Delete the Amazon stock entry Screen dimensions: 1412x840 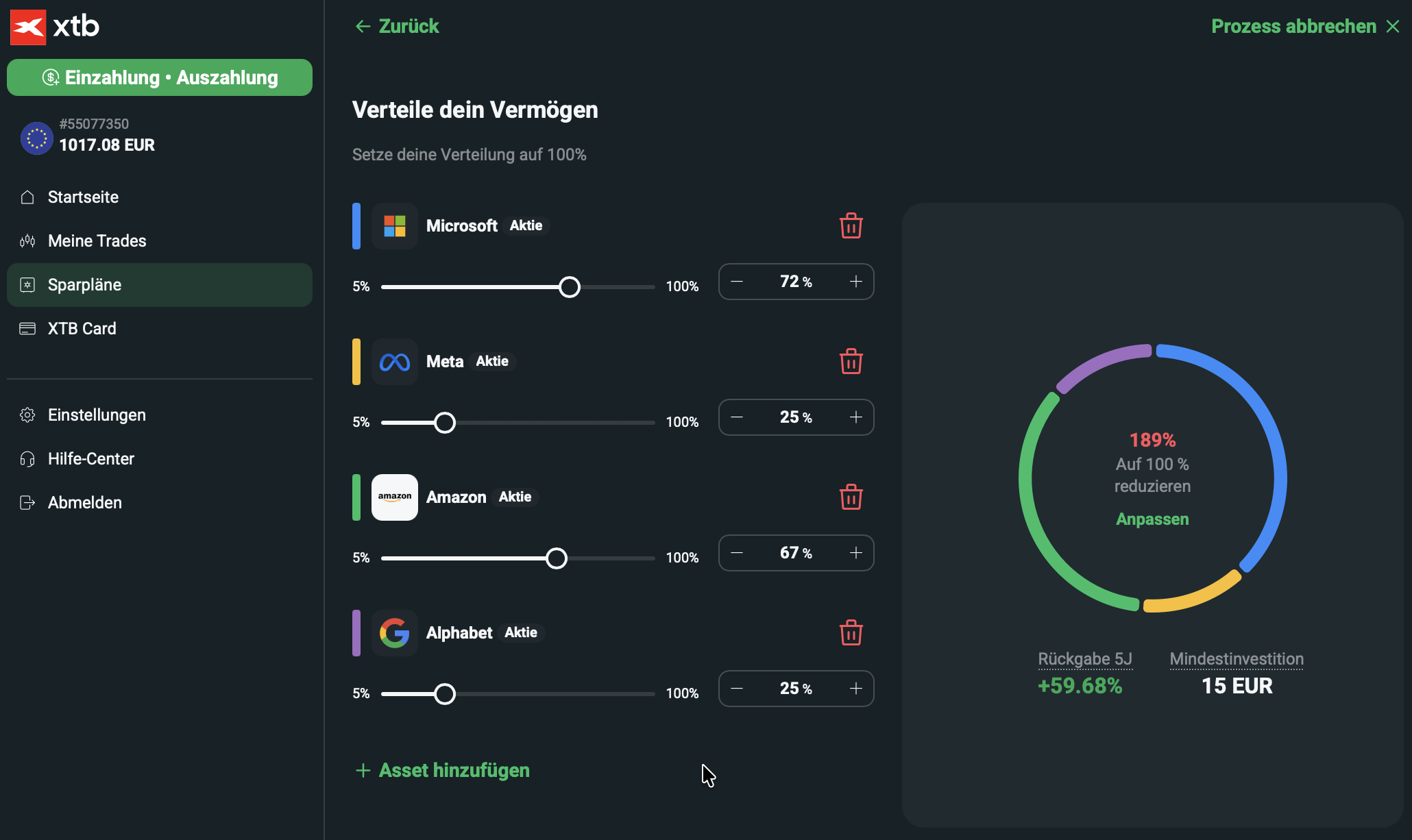pyautogui.click(x=851, y=497)
